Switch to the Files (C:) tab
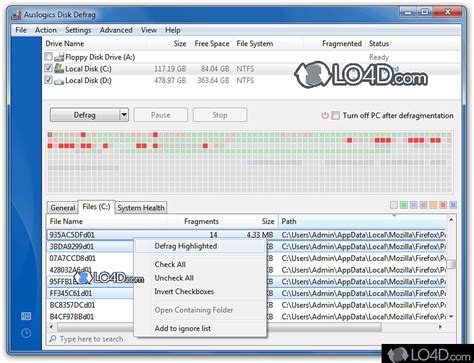Viewport: 474px width, 363px height. [x=96, y=207]
